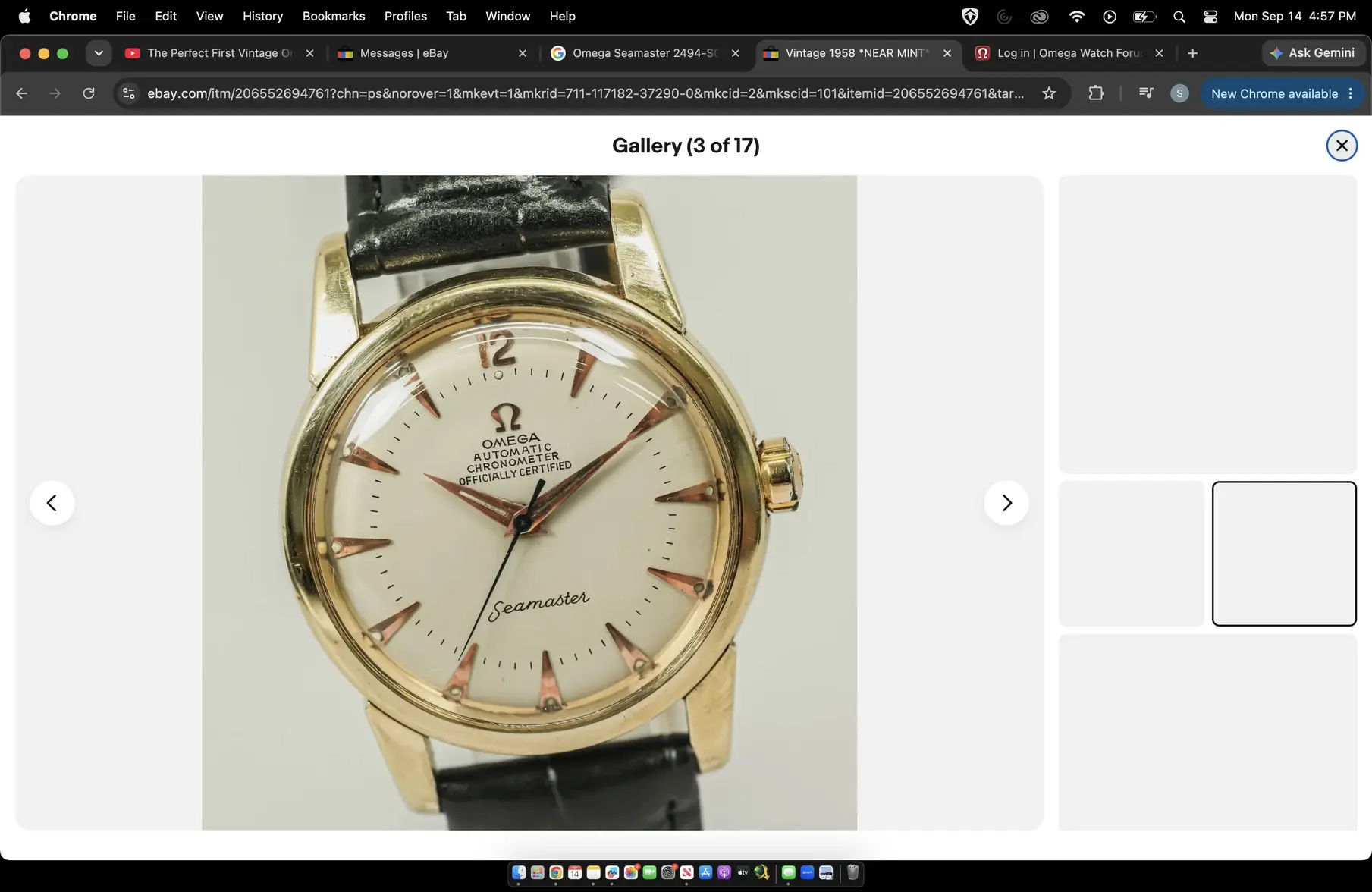Close the Vintage 1958 NEAR MINT tab
Image resolution: width=1372 pixels, height=892 pixels.
(x=947, y=53)
